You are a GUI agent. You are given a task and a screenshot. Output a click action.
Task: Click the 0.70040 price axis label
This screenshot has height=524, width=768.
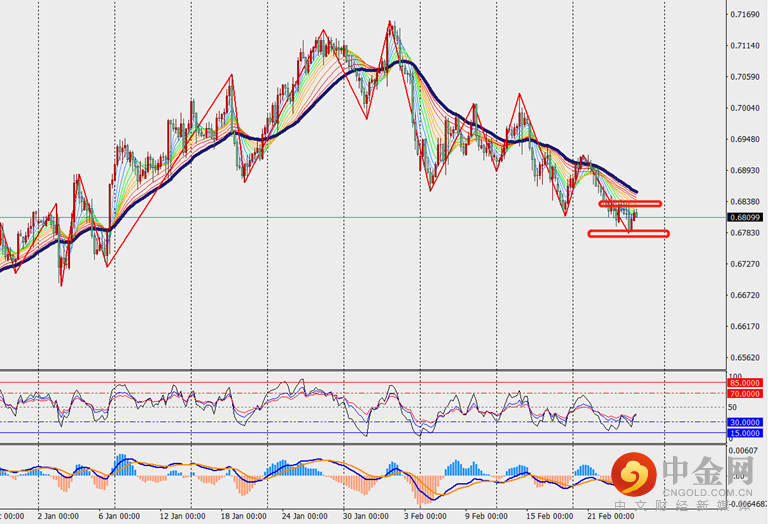[x=744, y=108]
